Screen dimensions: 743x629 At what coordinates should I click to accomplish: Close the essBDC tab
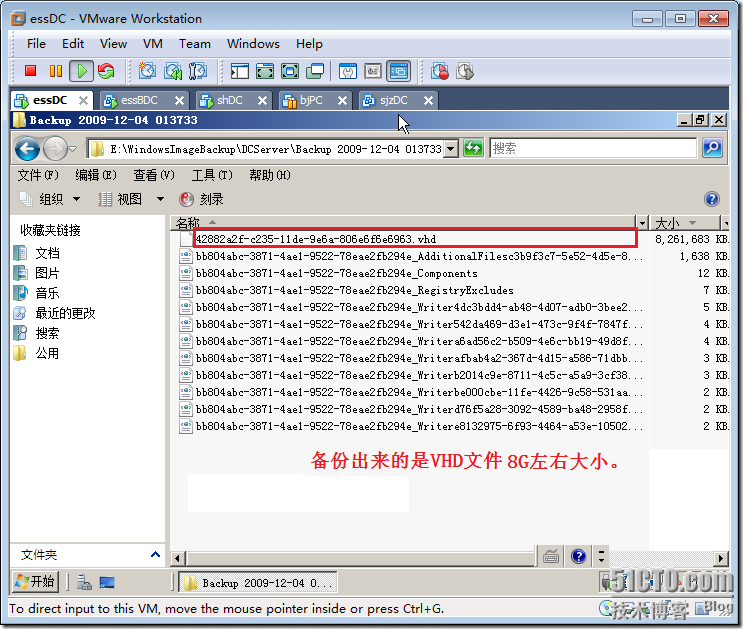[x=179, y=100]
